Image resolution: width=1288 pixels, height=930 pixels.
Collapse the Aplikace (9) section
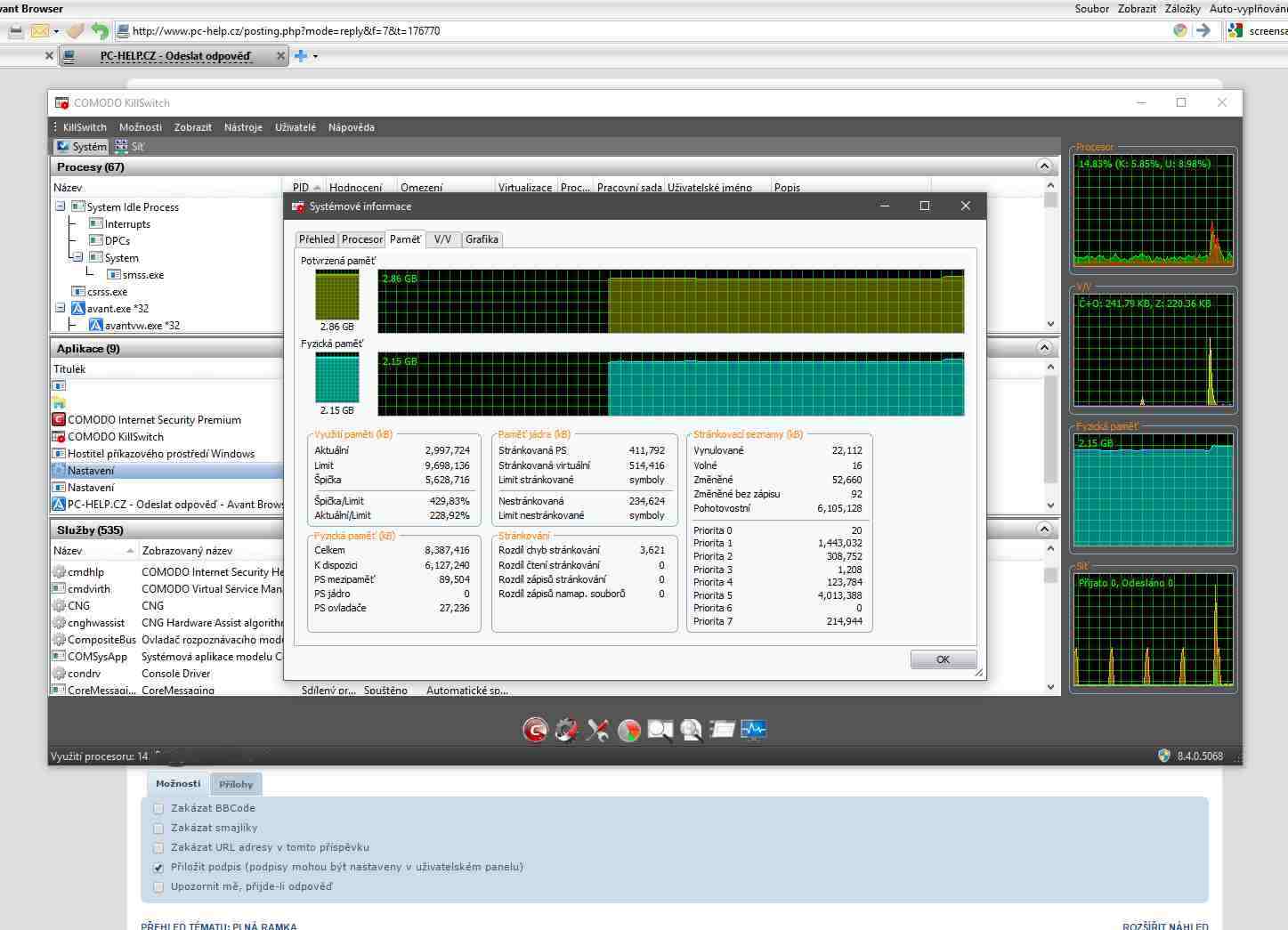pos(1044,348)
